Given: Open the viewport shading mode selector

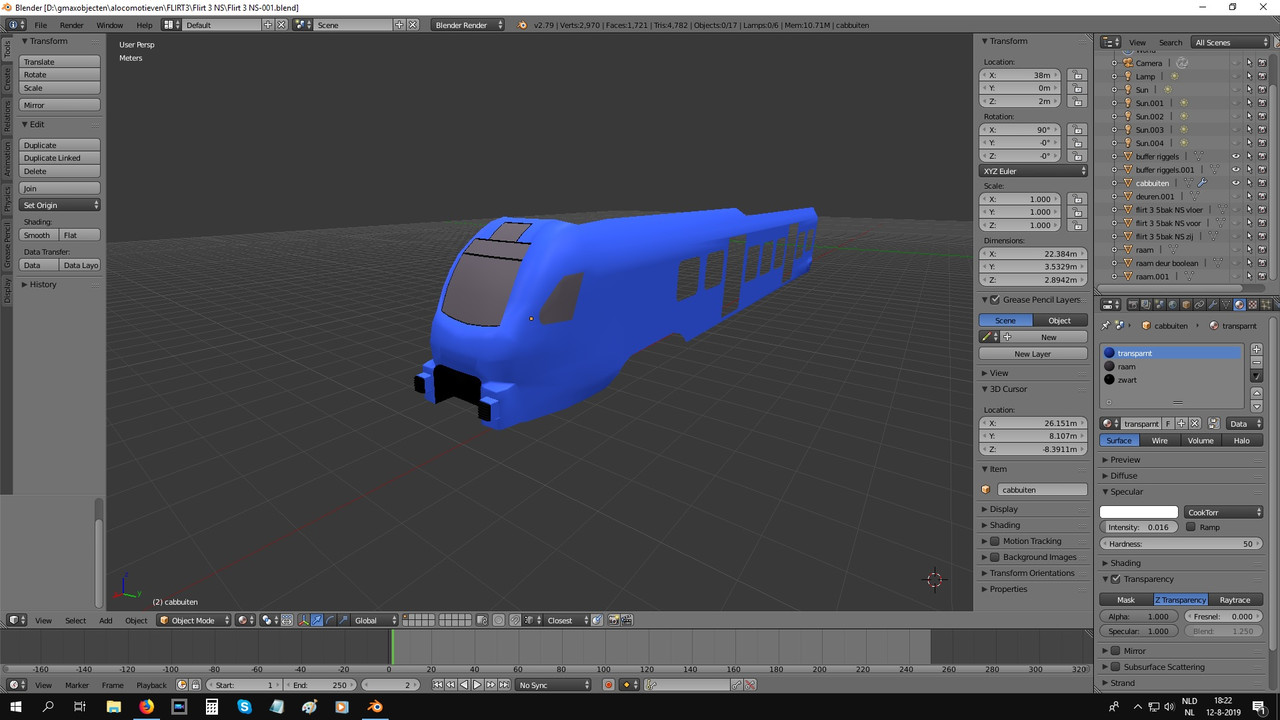Looking at the screenshot, I should click(x=245, y=620).
